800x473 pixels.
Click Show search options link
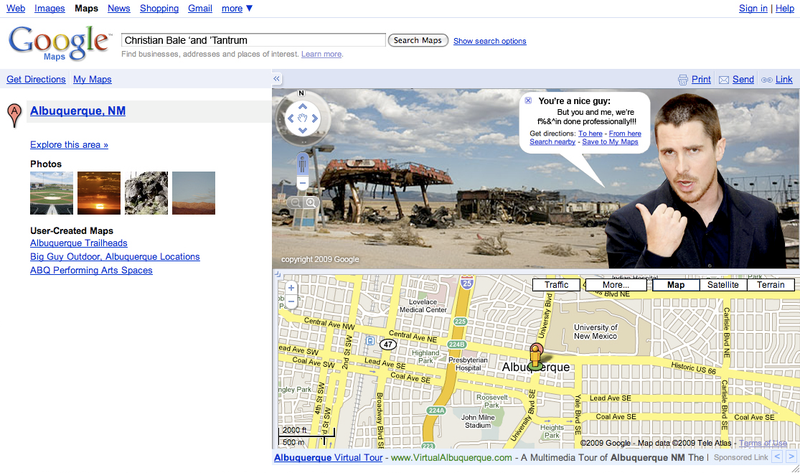coord(490,41)
